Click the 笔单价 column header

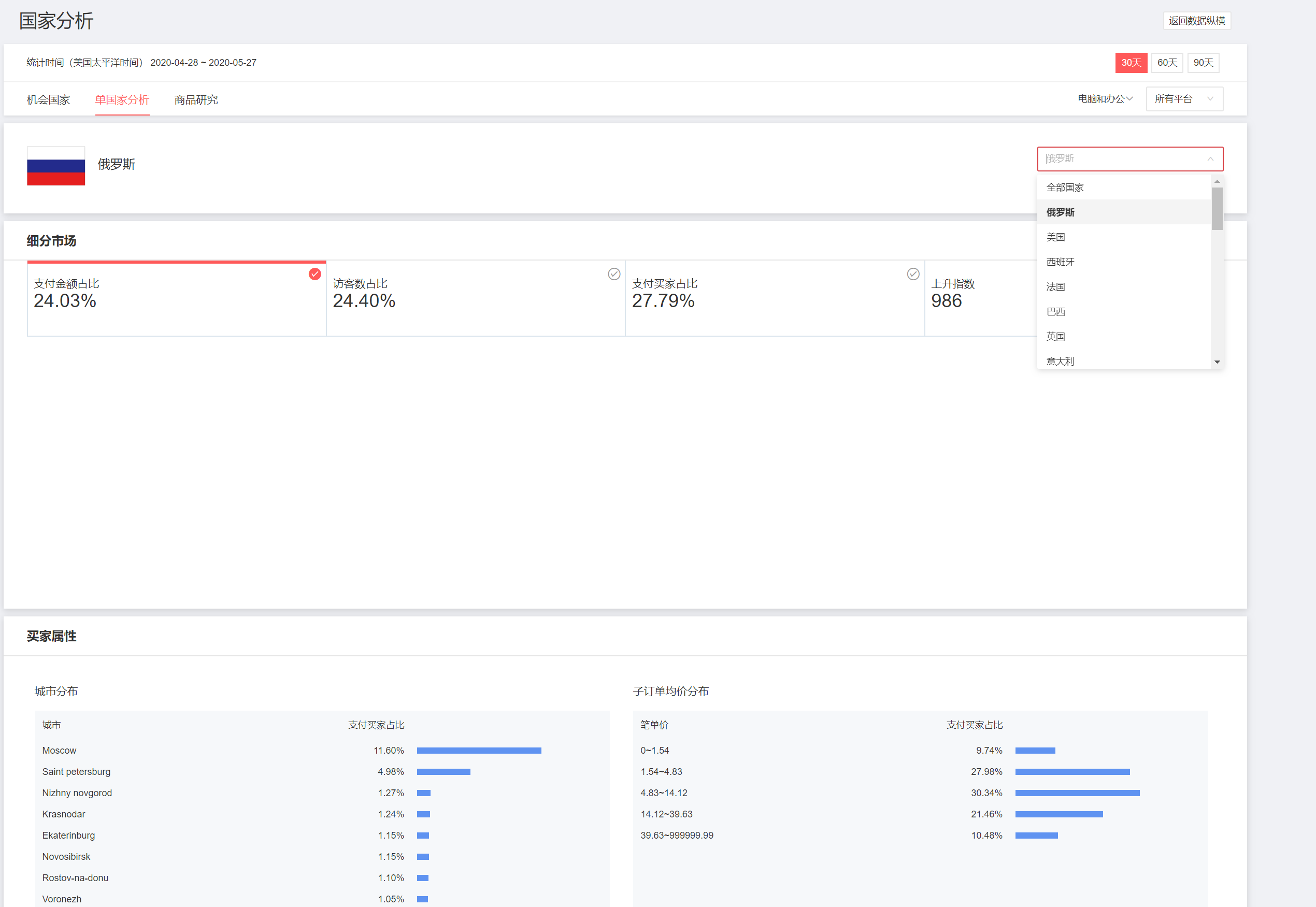point(654,725)
